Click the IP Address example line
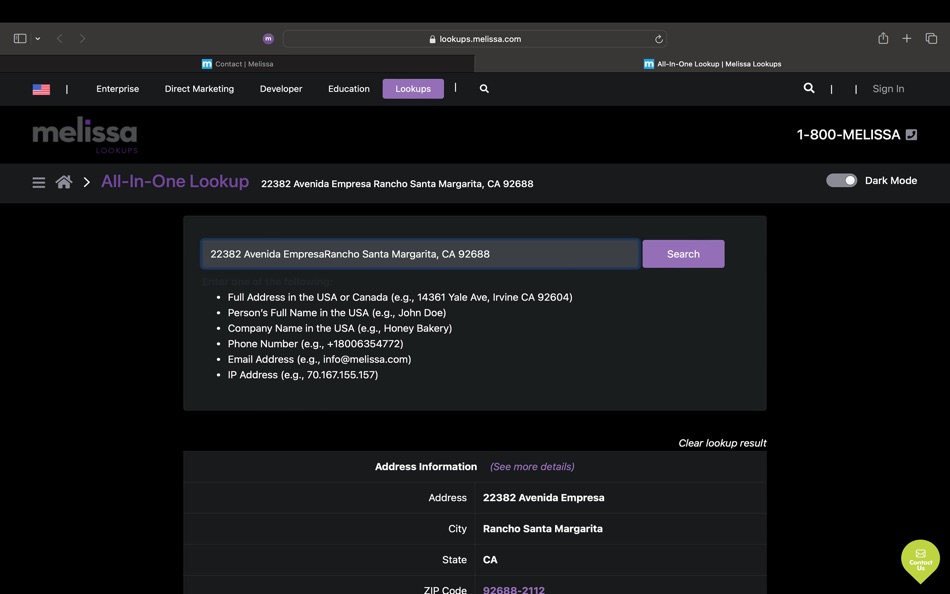The width and height of the screenshot is (950, 594). [303, 375]
